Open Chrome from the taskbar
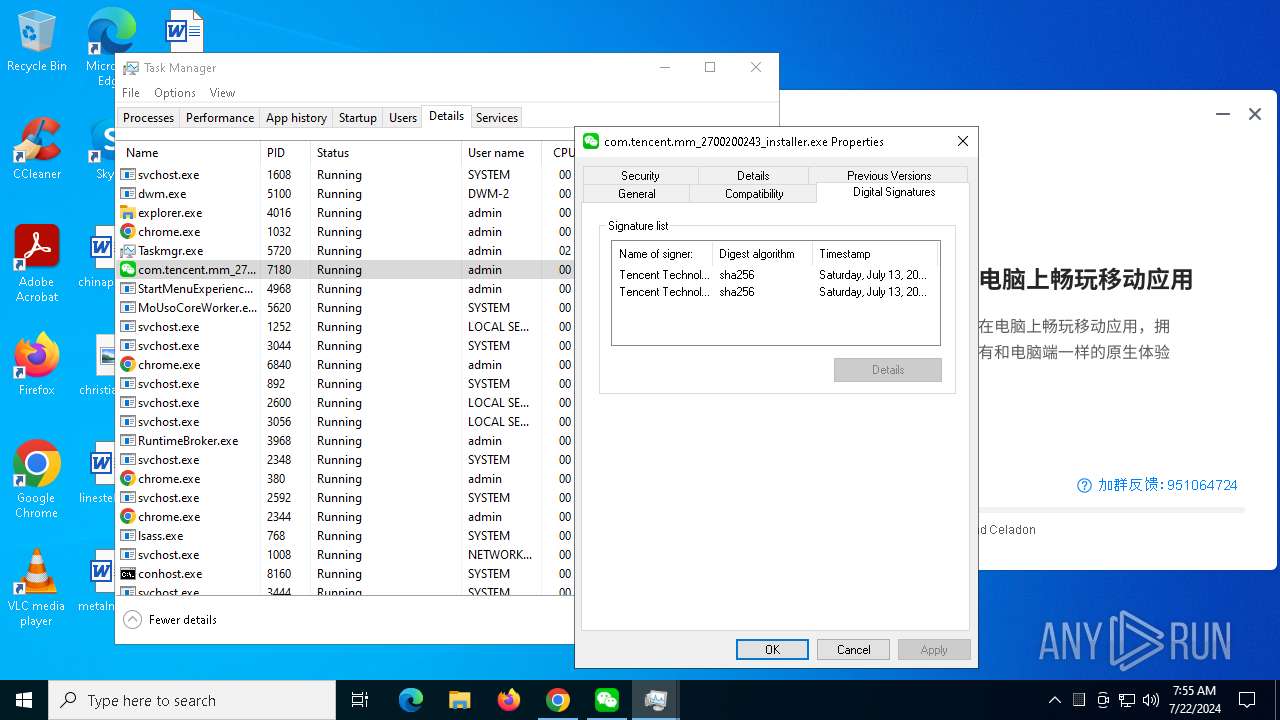This screenshot has height=720, width=1280. [x=558, y=700]
